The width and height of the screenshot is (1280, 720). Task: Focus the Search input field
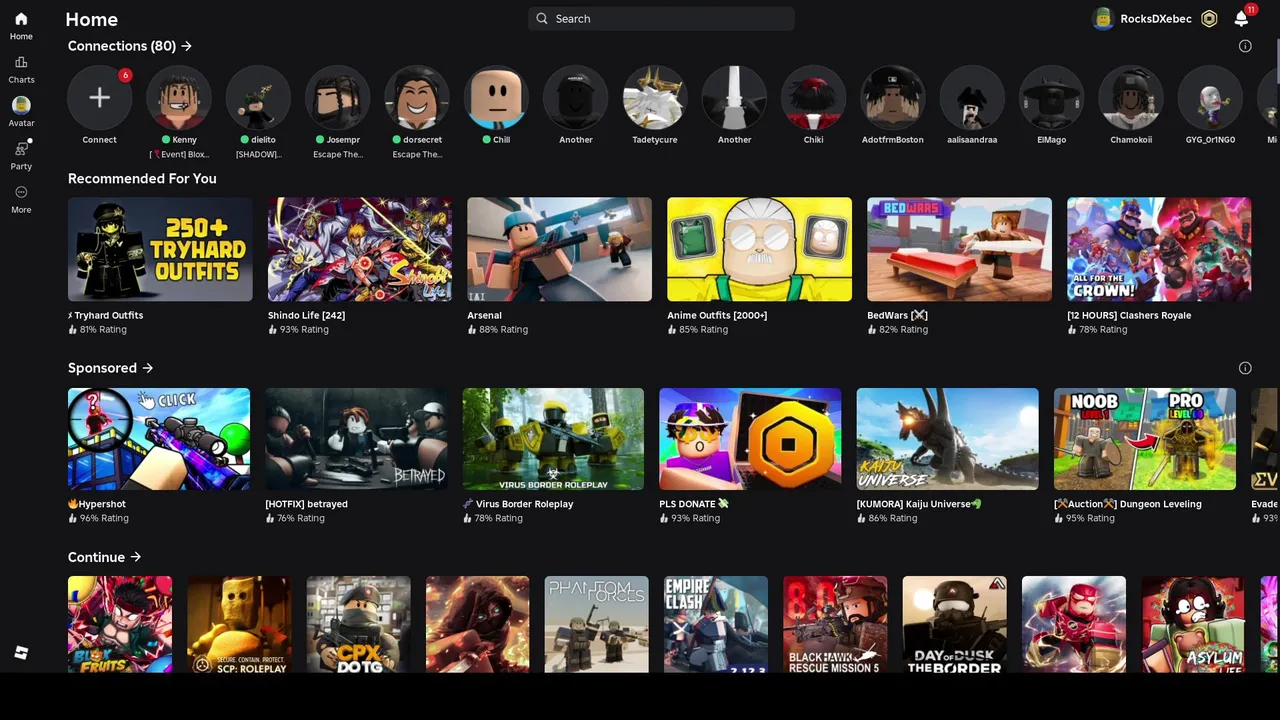(x=661, y=18)
